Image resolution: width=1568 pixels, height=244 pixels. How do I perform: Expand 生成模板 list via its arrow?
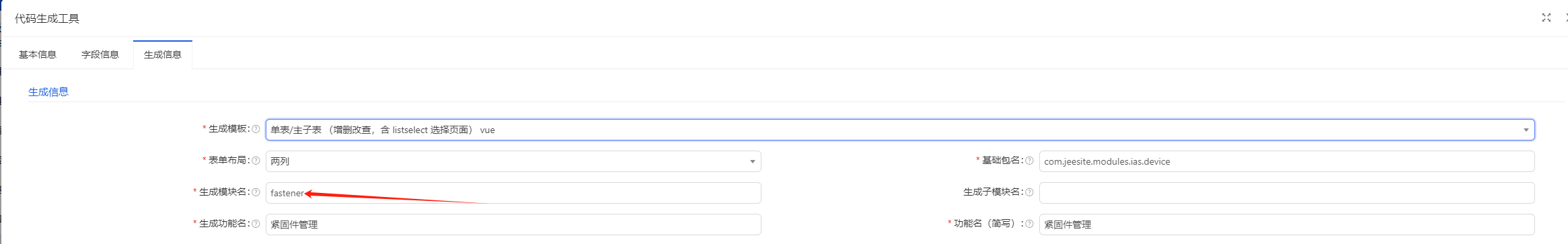pos(1526,130)
